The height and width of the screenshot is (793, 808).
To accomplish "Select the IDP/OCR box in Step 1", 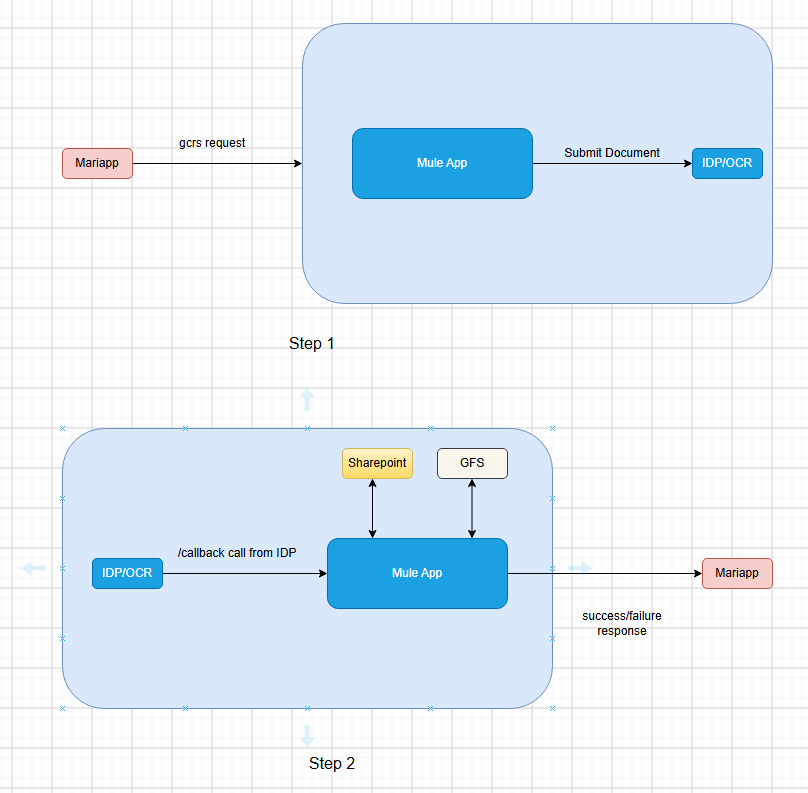I will 727,163.
